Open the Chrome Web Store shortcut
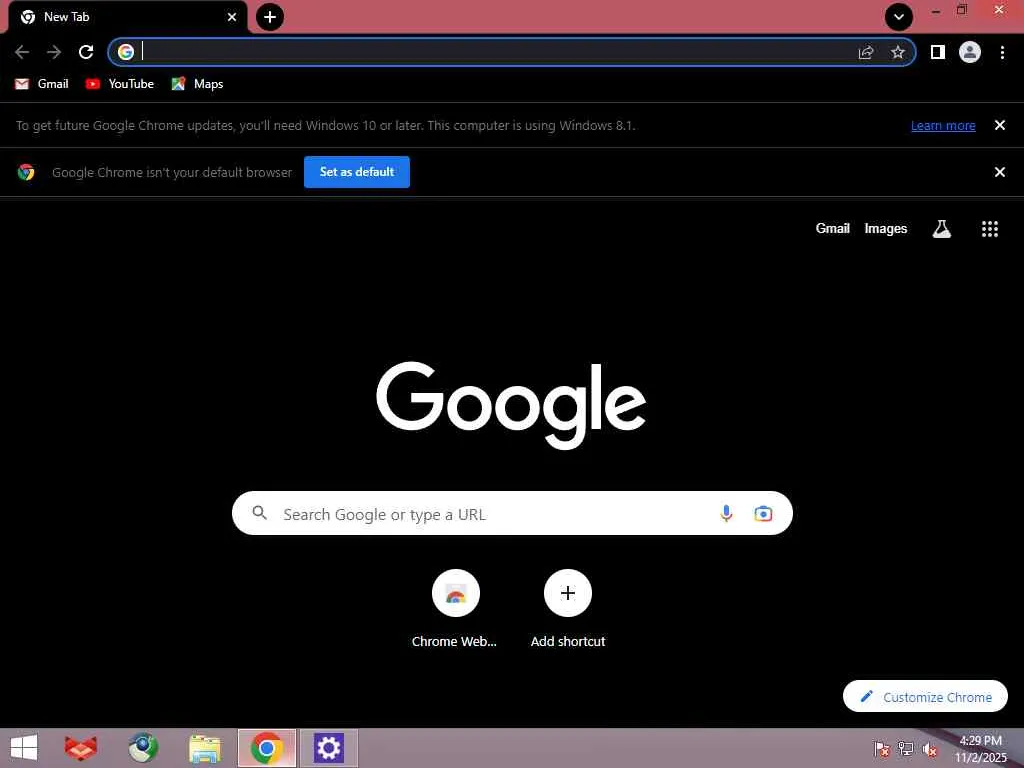 point(455,593)
